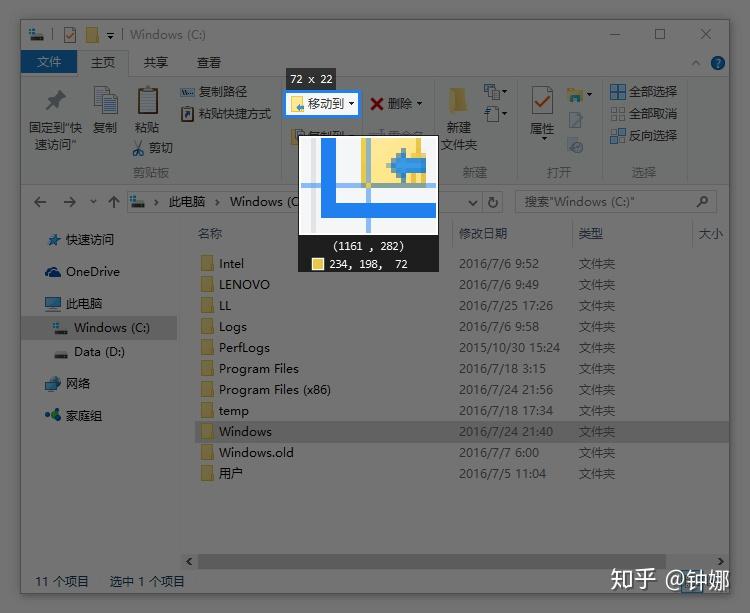The height and width of the screenshot is (613, 750).
Task: Select the Program Files (x86) folder
Action: (x=275, y=390)
